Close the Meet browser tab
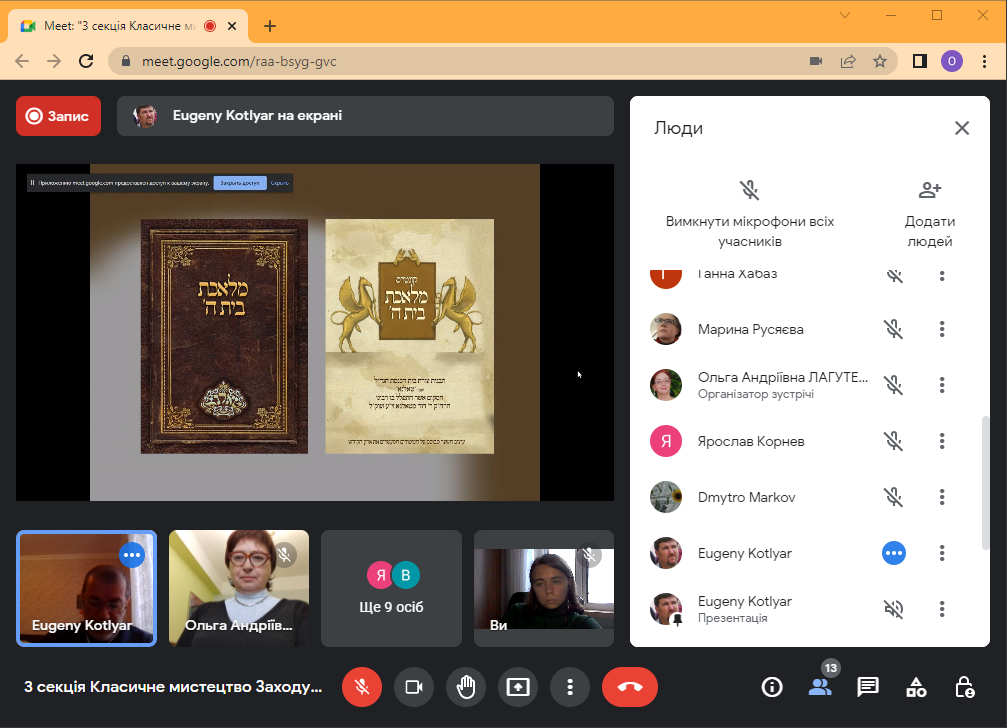The image size is (1007, 728). point(232,26)
